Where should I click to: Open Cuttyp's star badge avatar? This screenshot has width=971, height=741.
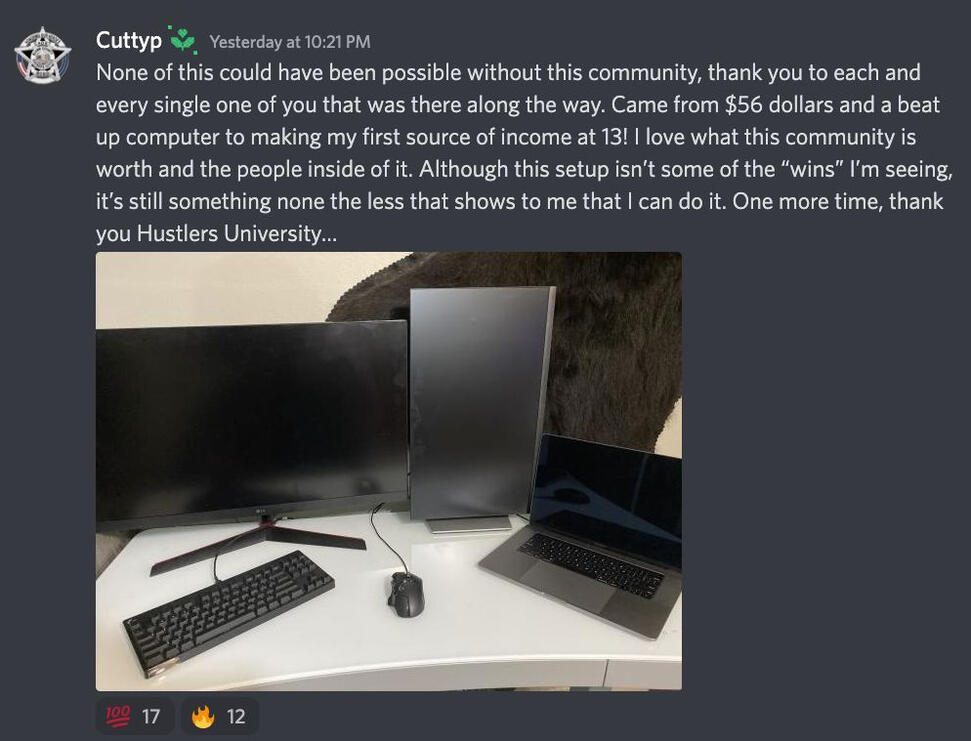click(x=43, y=55)
